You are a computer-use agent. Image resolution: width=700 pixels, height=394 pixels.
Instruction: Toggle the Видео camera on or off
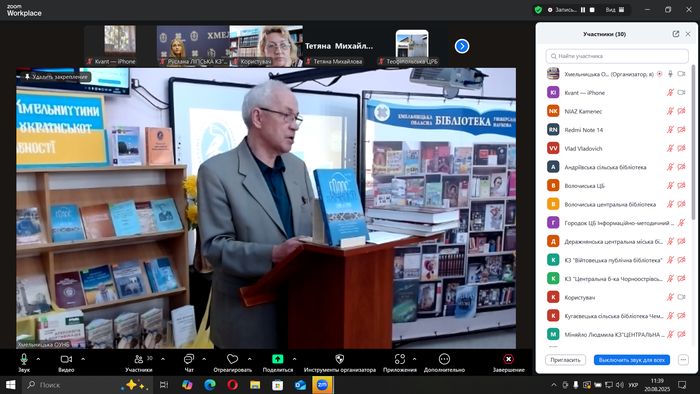(66, 359)
